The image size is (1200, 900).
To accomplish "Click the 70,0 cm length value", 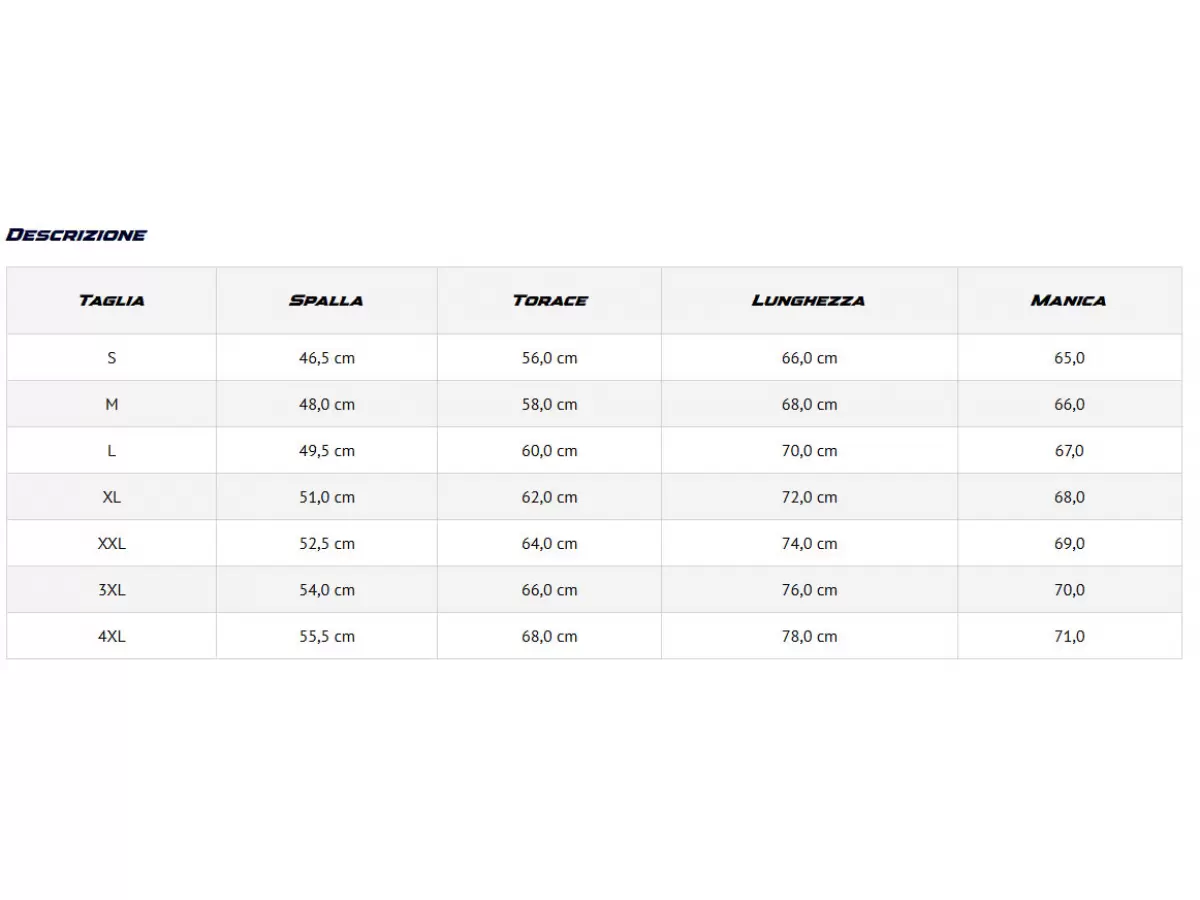I will click(x=810, y=451).
